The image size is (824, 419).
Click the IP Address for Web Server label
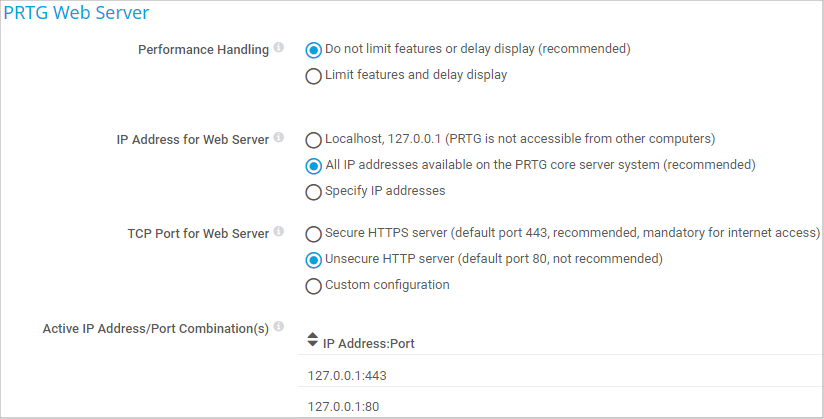(x=193, y=140)
